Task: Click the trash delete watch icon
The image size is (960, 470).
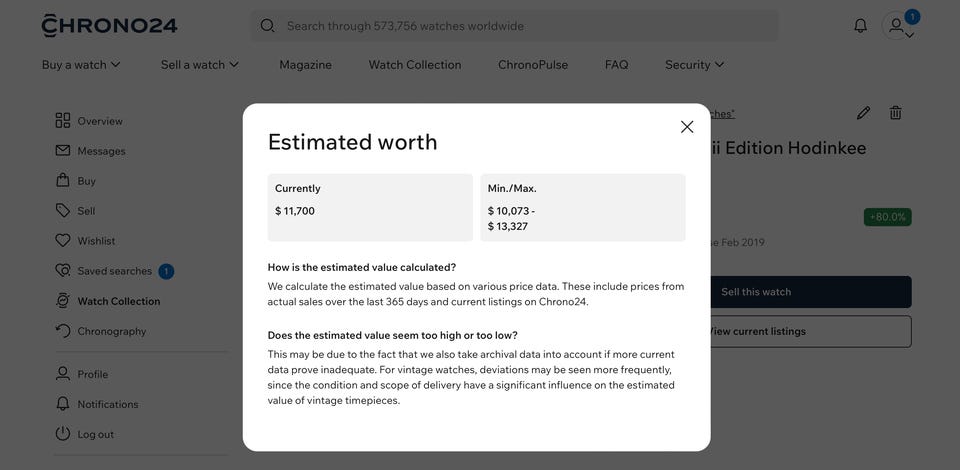Action: 895,113
